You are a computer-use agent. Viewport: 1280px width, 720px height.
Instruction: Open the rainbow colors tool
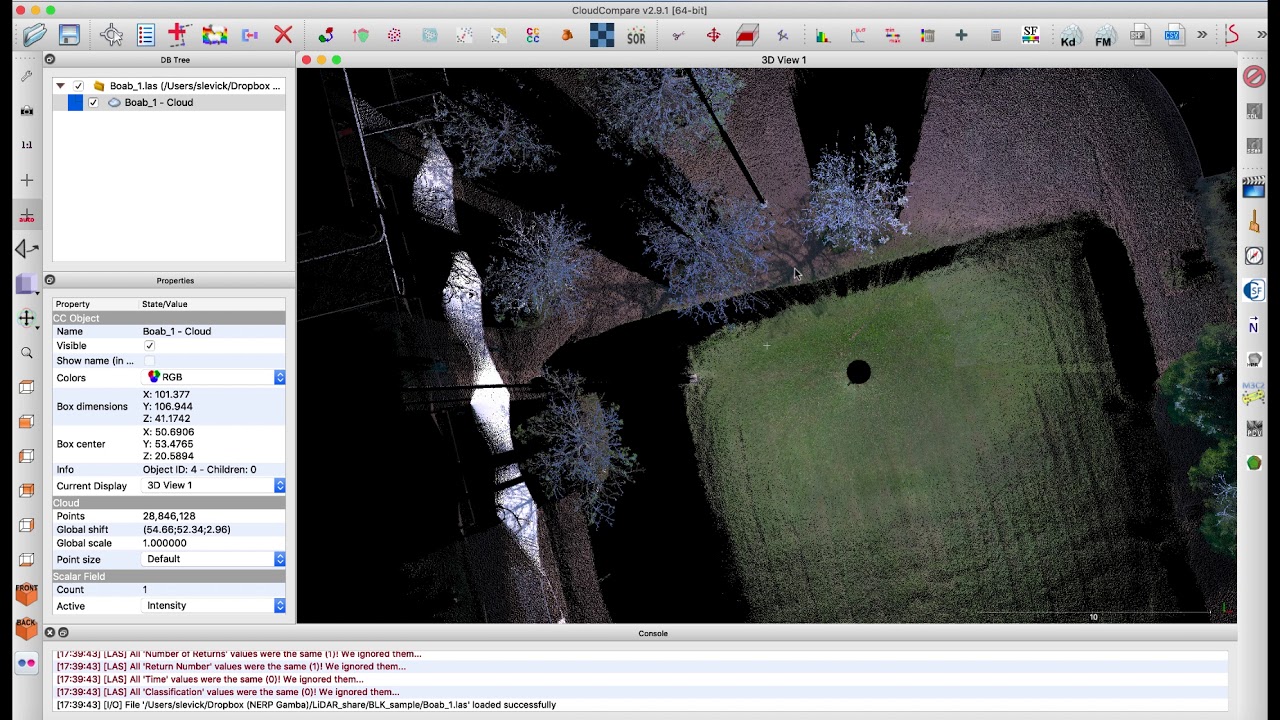(214, 35)
